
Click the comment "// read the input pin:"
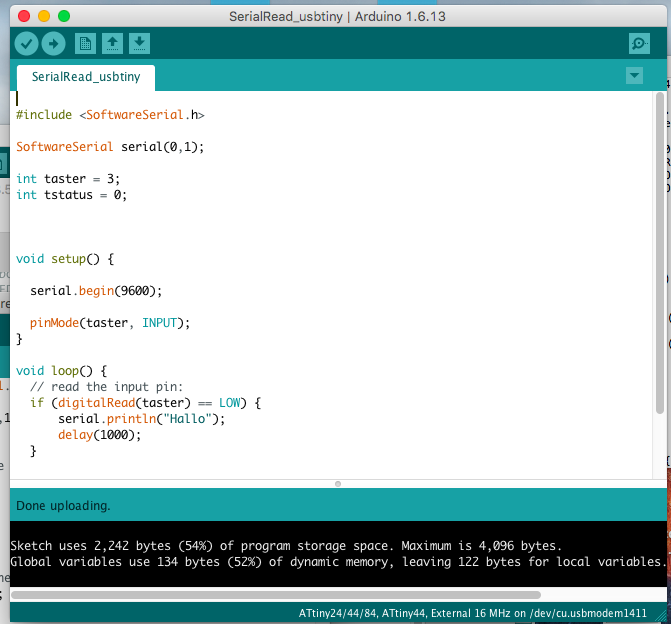[x=107, y=387]
